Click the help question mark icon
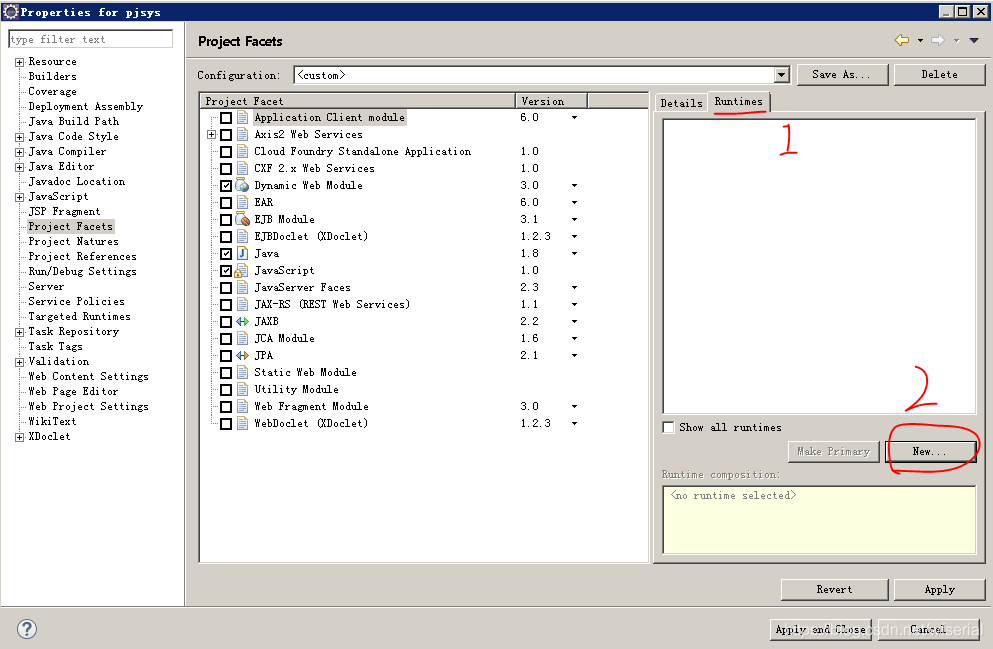This screenshot has height=649, width=993. (x=27, y=629)
